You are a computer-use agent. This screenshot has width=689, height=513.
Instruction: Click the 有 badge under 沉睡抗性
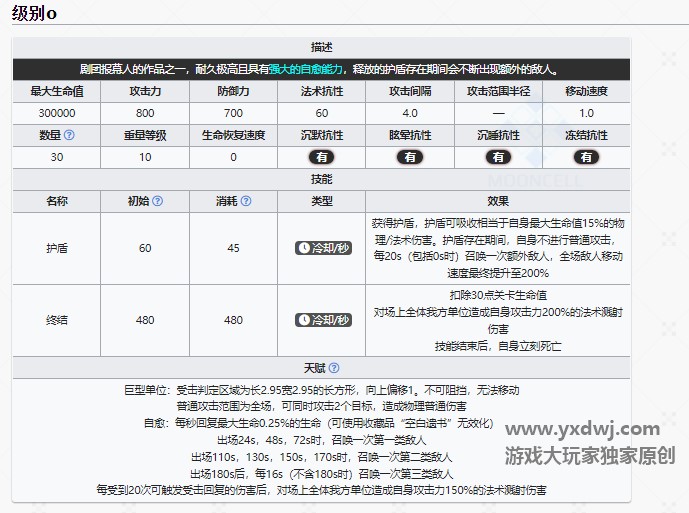coord(498,157)
